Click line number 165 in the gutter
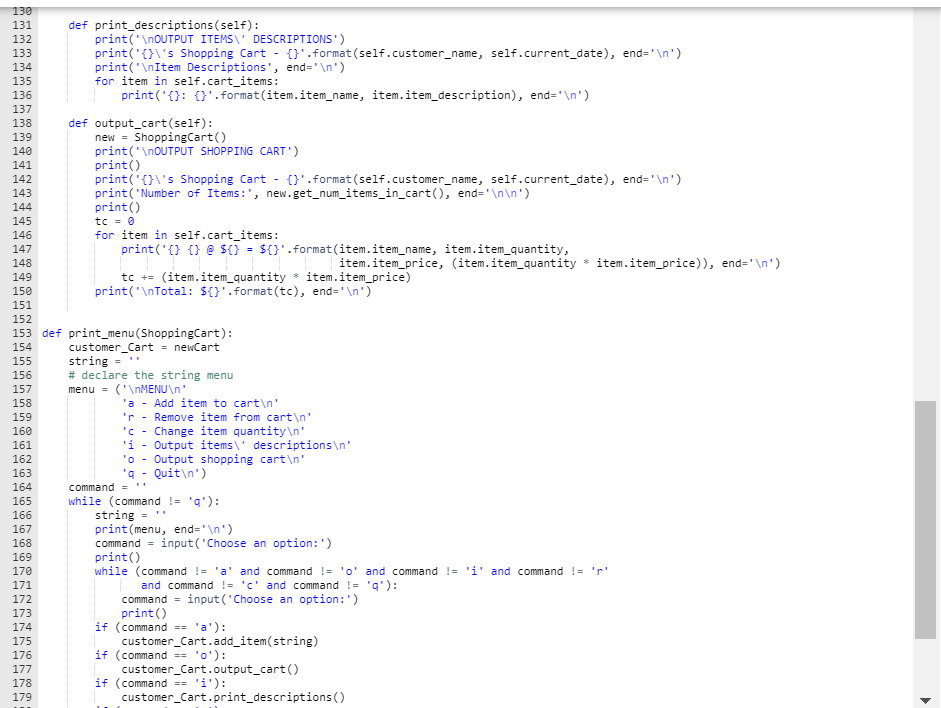 click(x=24, y=501)
